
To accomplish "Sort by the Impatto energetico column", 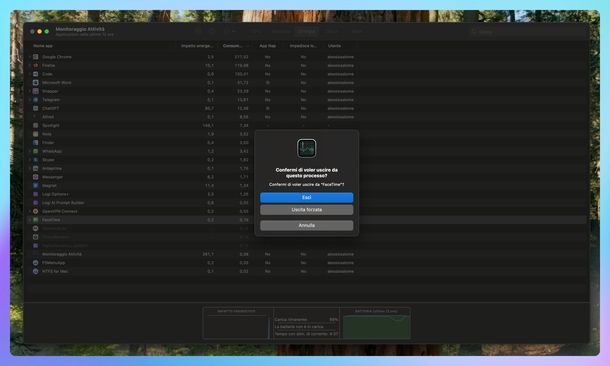I will tap(196, 46).
